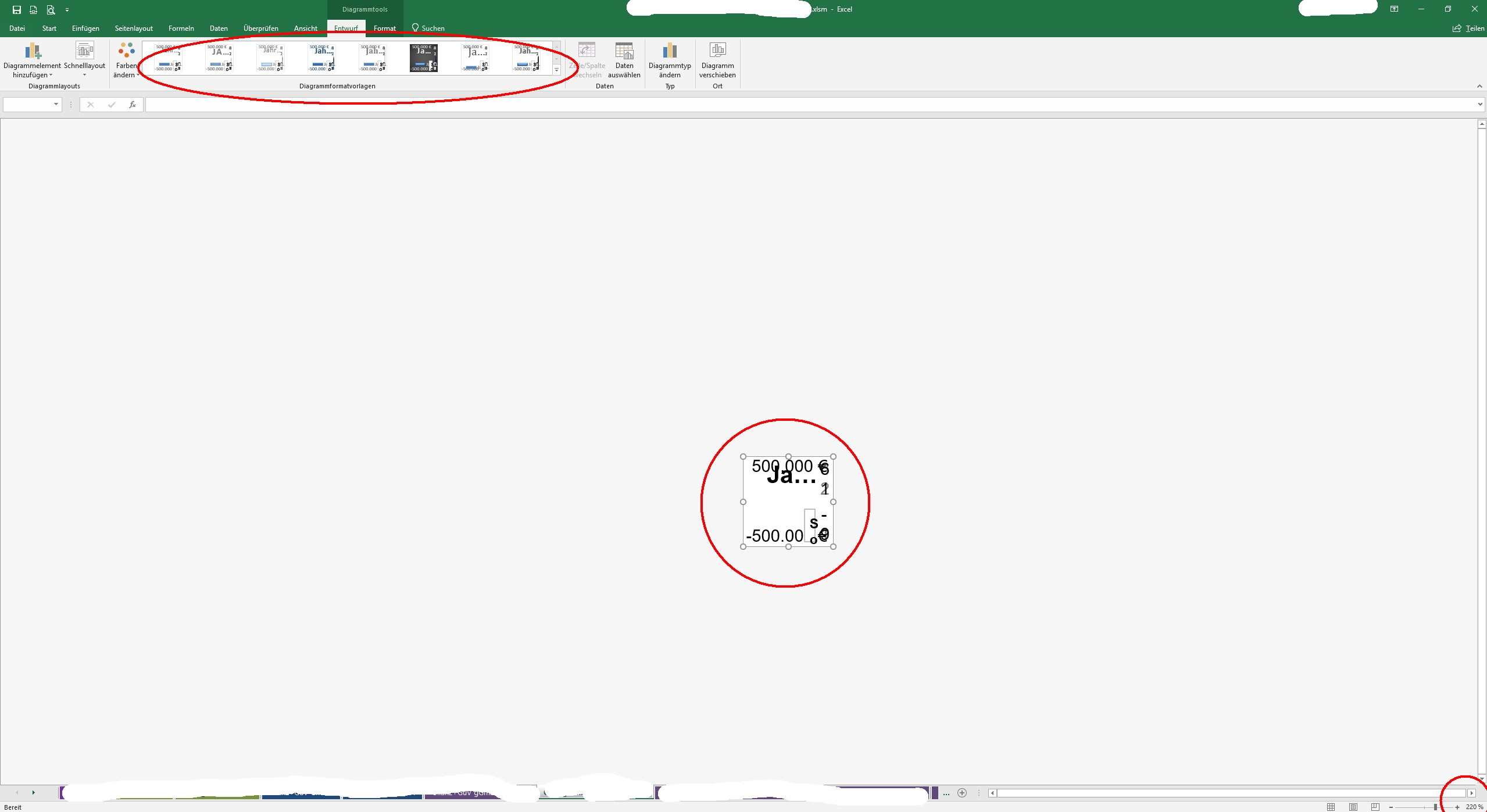Viewport: 1487px width, 812px height.
Task: Open the Formeln ribbon tab
Action: click(181, 28)
